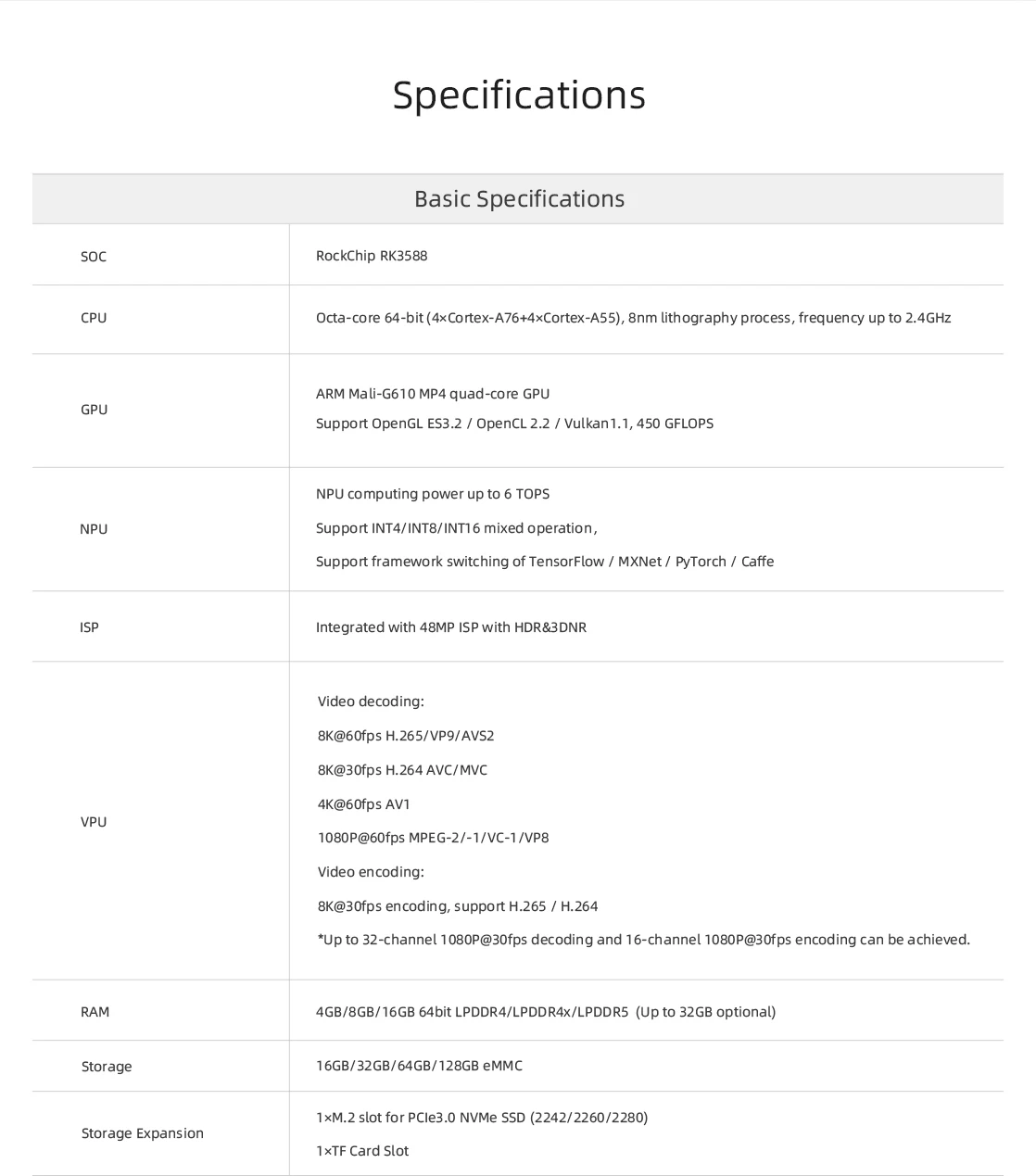The width and height of the screenshot is (1036, 1176).
Task: Click the 8K@60fps H.265/VP9/AVS2 line
Action: [406, 736]
